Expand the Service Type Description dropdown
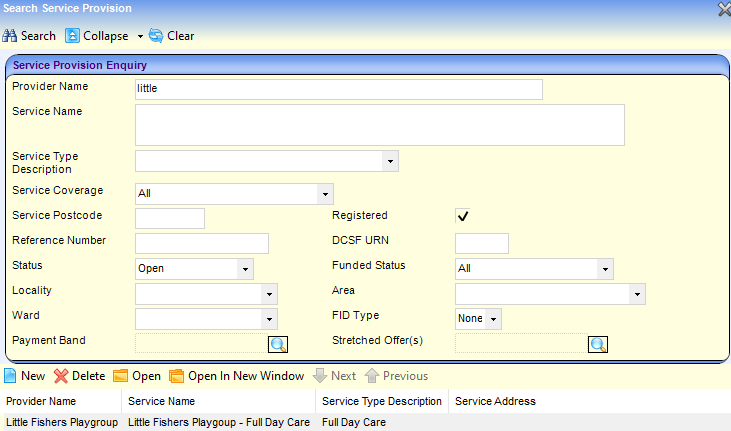Viewport: 731px width, 431px height. (389, 161)
